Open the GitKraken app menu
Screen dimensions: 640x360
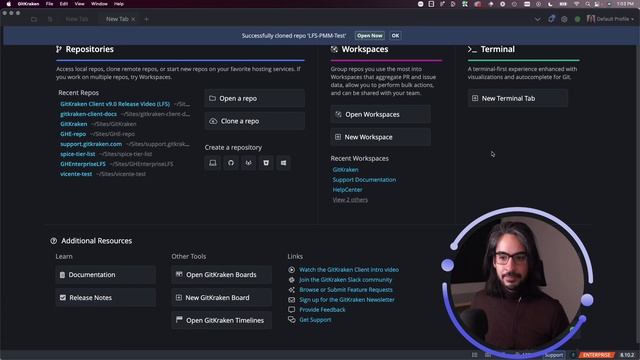pyautogui.click(x=28, y=4)
